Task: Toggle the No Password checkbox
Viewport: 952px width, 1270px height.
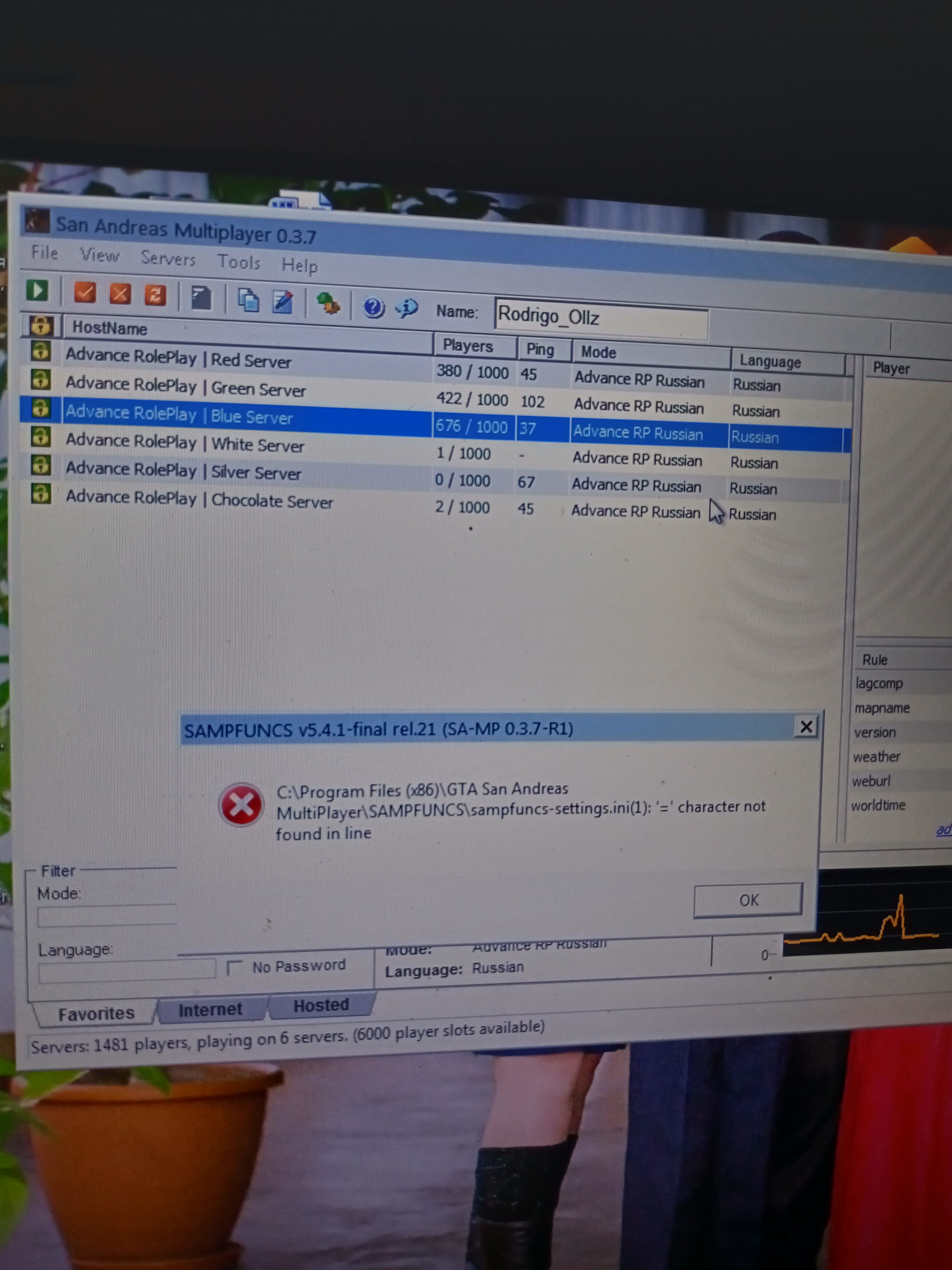Action: tap(234, 968)
